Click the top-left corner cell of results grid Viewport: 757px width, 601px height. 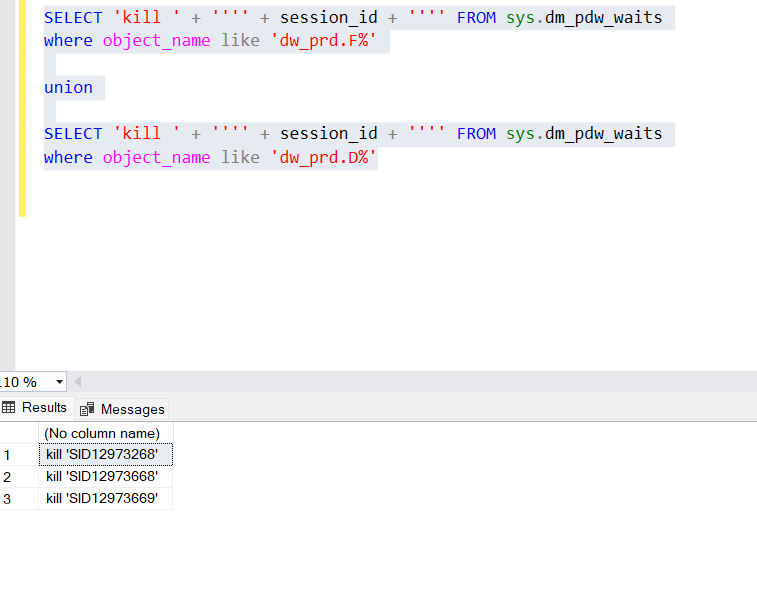(19, 433)
